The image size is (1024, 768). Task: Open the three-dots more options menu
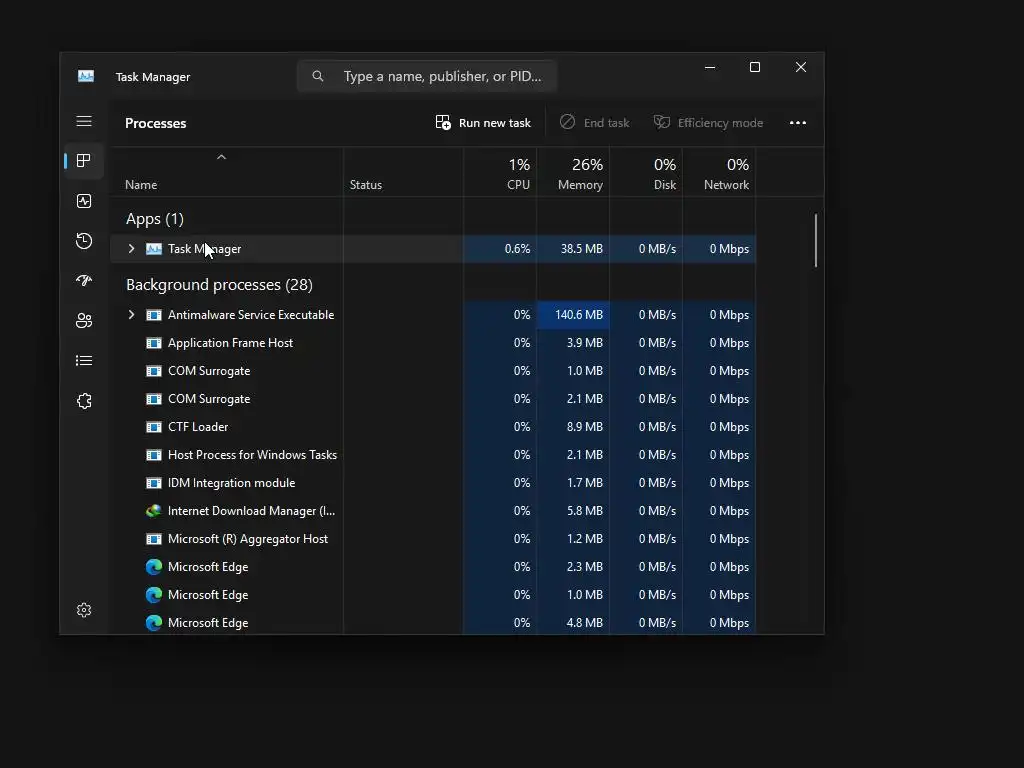[x=797, y=123]
